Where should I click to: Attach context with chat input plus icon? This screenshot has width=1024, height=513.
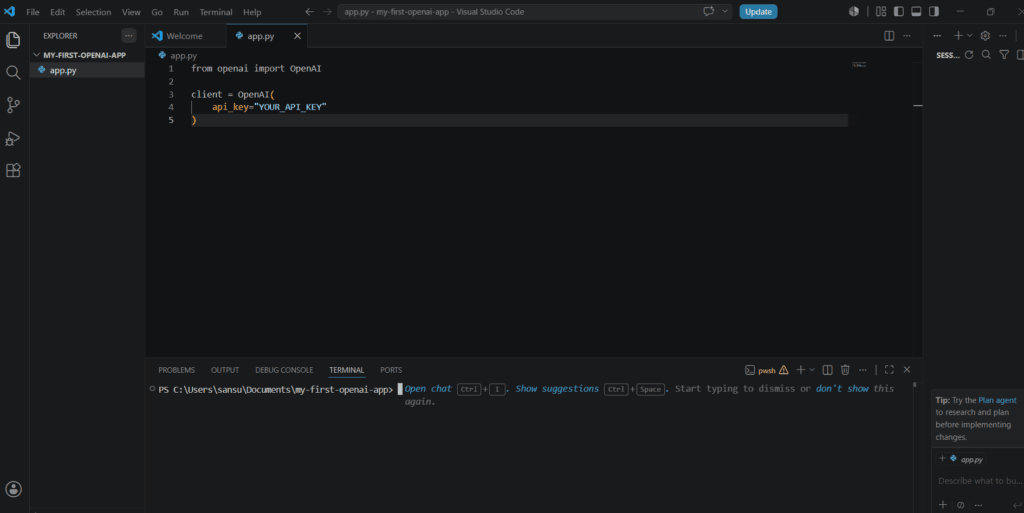[x=942, y=505]
